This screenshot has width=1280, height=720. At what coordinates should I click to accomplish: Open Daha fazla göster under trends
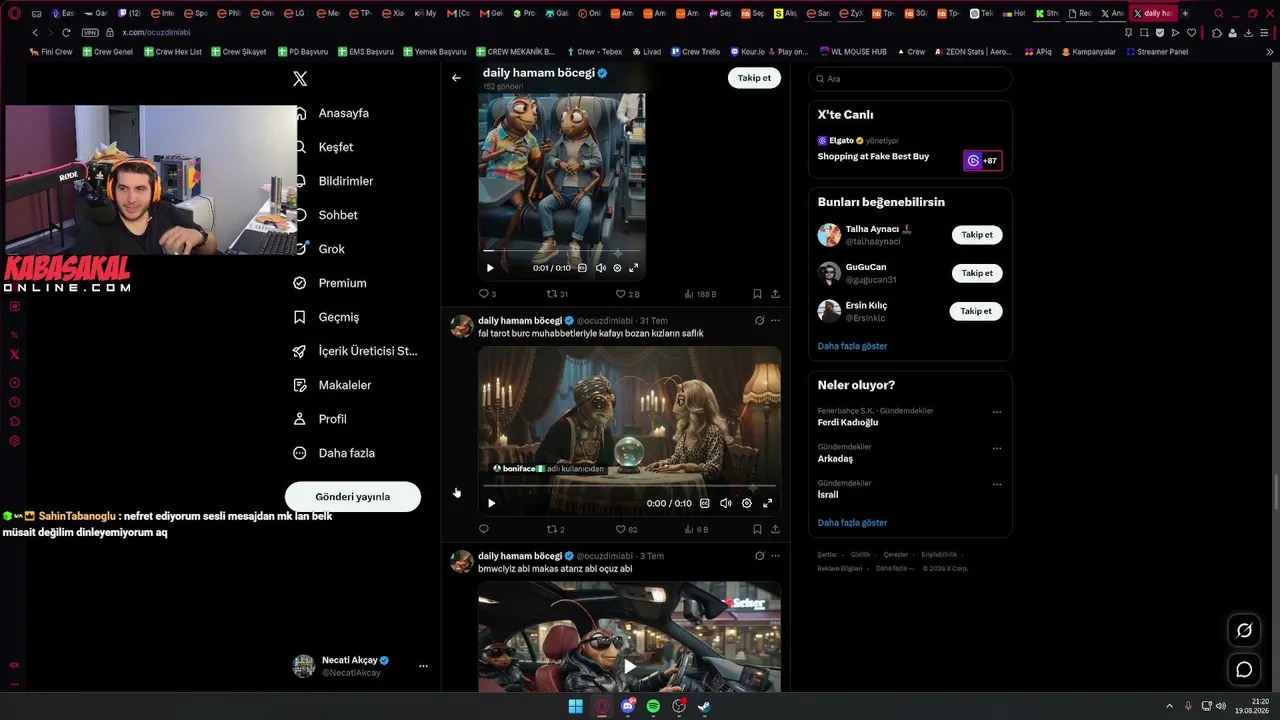[852, 523]
